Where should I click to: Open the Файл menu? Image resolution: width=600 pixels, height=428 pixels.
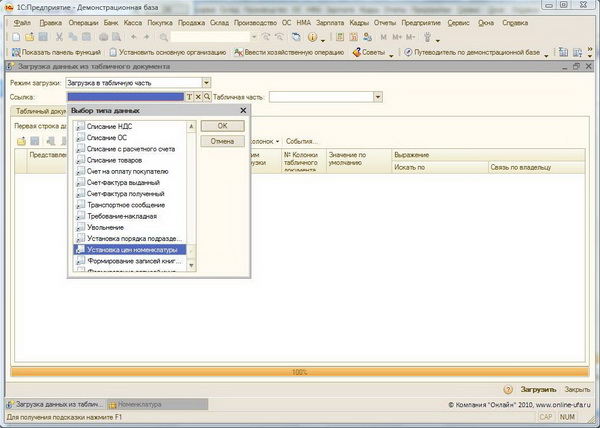[x=22, y=23]
